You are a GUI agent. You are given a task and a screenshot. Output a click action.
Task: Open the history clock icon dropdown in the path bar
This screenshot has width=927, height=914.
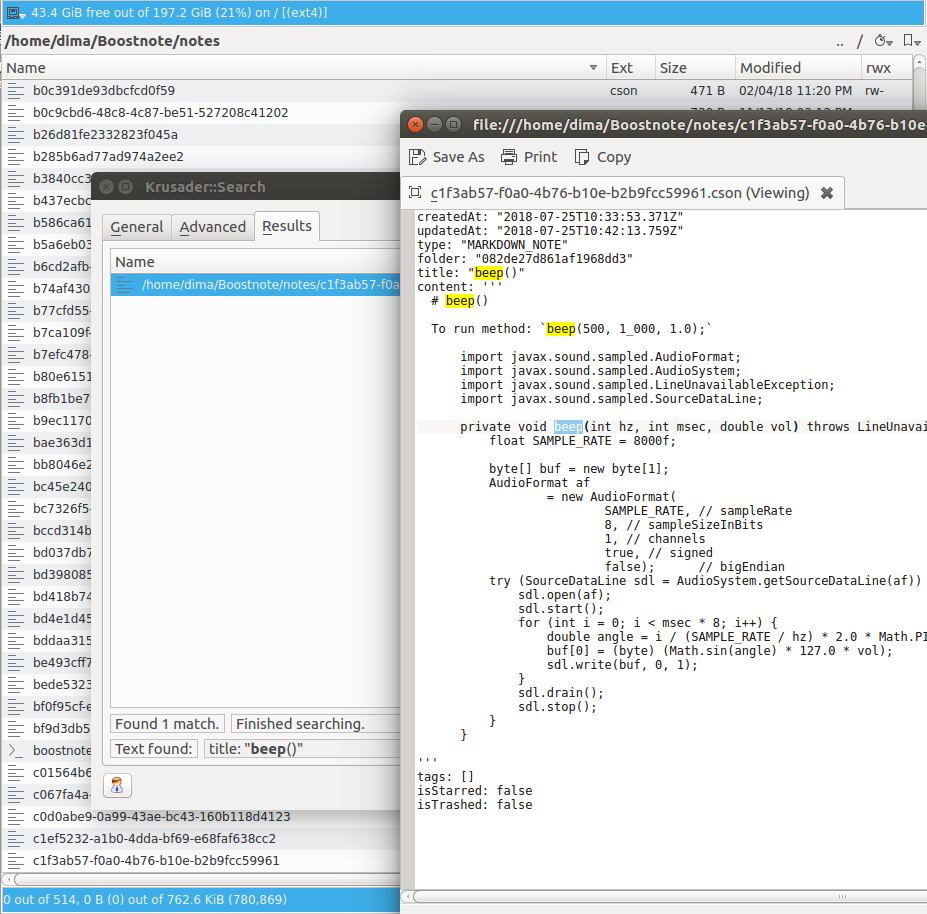[883, 41]
